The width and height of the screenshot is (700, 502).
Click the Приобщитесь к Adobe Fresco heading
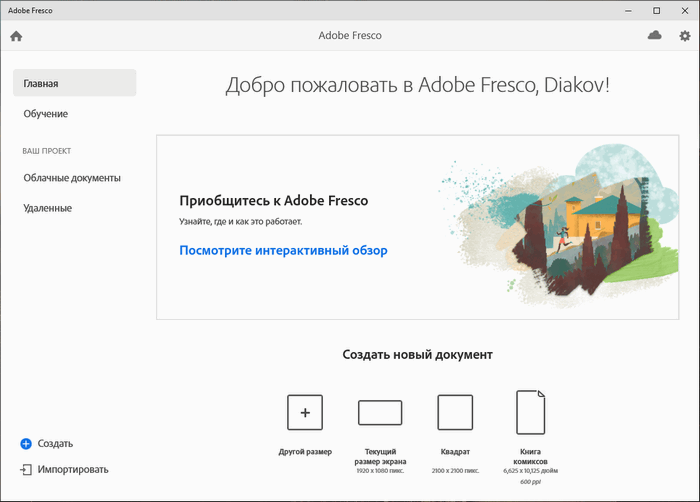pos(274,201)
